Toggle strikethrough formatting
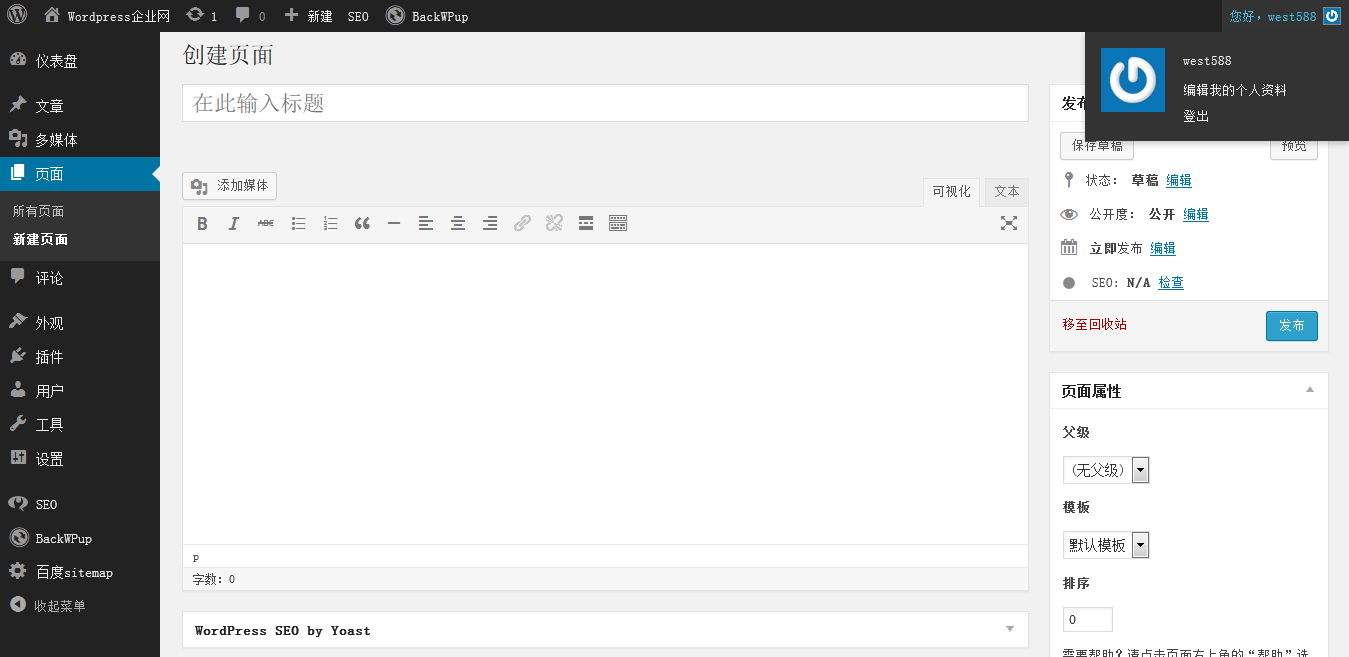The image size is (1349, 657). 266,224
